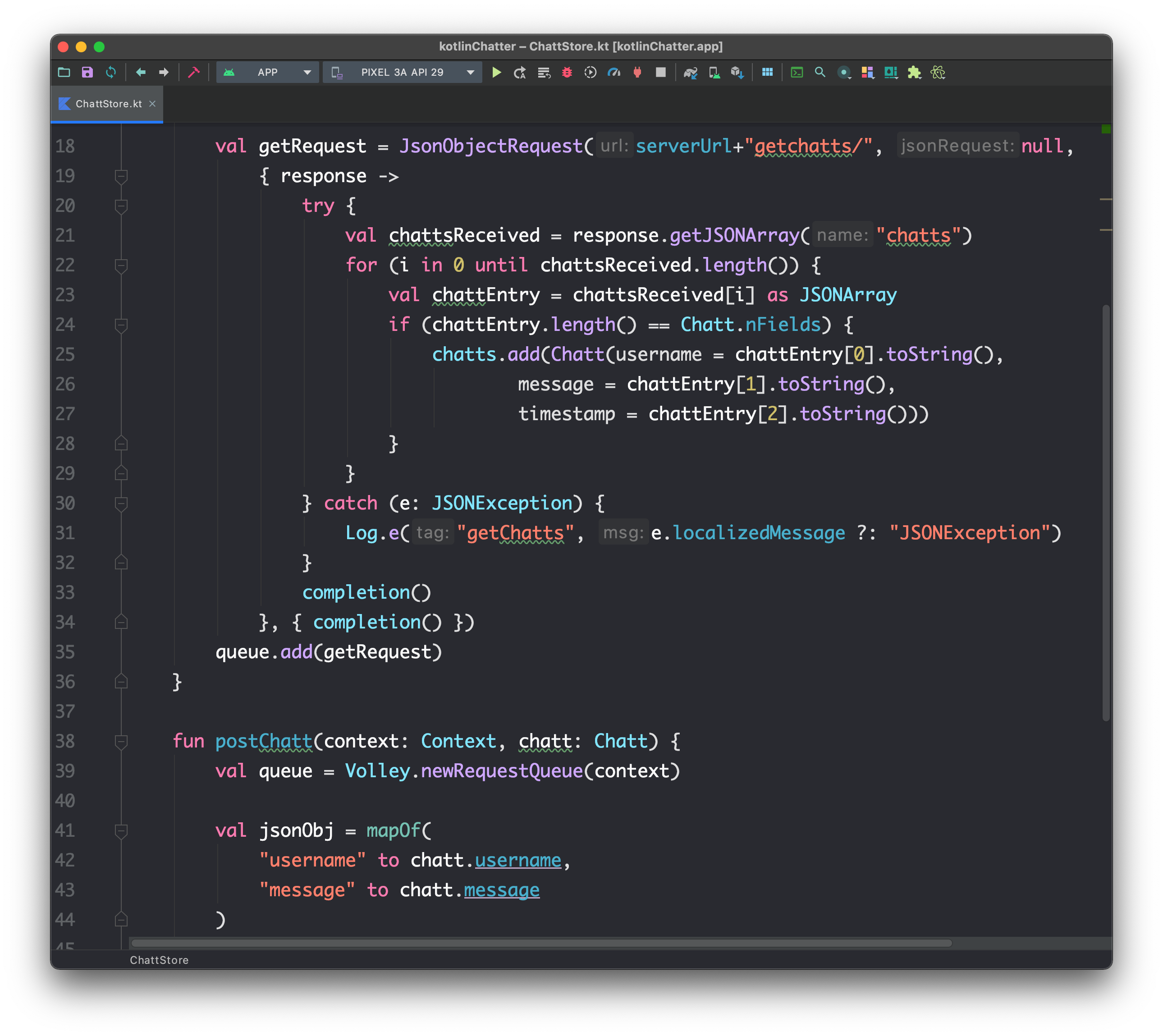Viewport: 1163px width, 1036px height.
Task: Collapse the postChatt function fold at line 38
Action: pyautogui.click(x=121, y=741)
